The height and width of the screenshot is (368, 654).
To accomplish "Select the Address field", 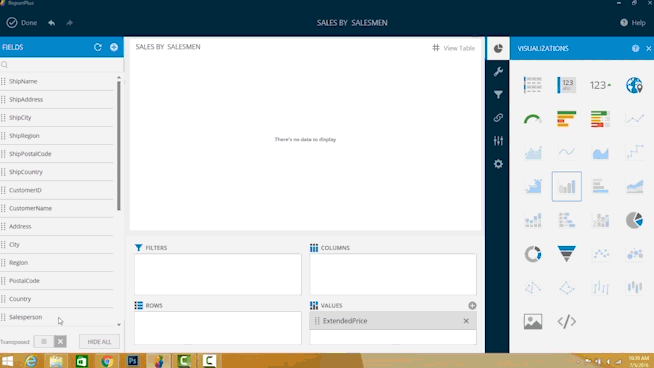I will 57,227.
